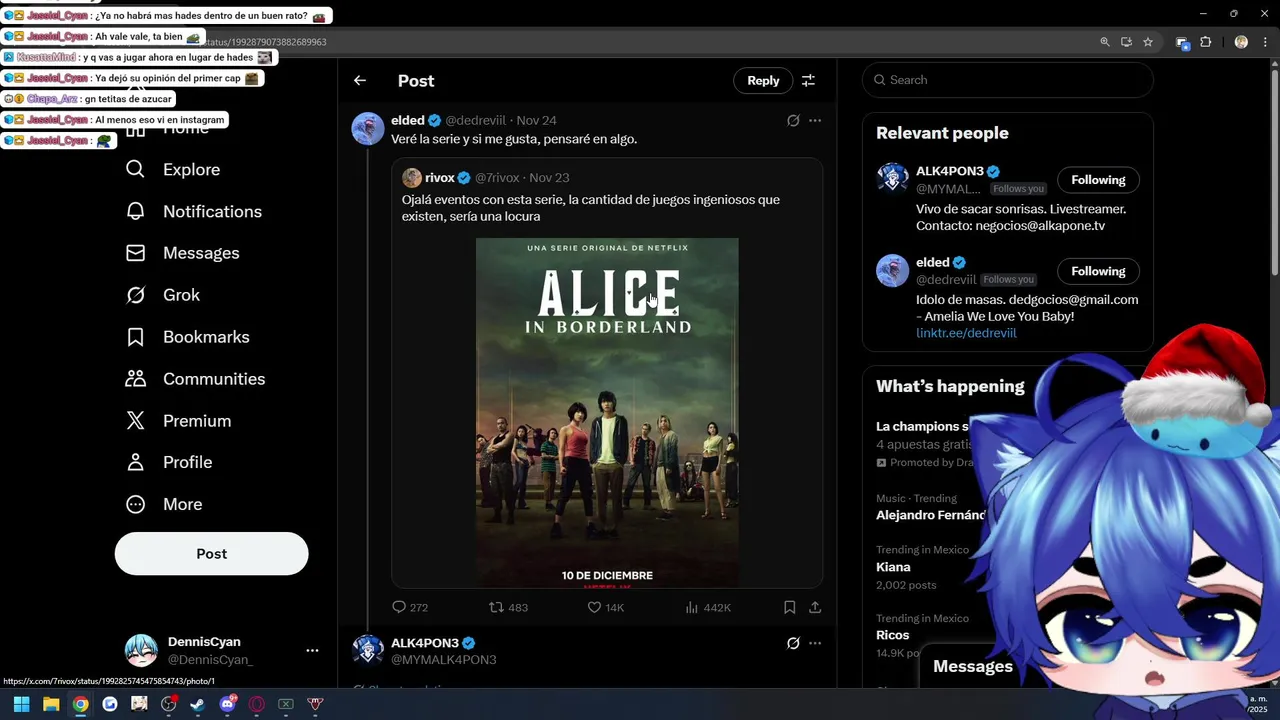Click the reply count icon showing 272
This screenshot has height=720, width=1280.
tap(399, 607)
